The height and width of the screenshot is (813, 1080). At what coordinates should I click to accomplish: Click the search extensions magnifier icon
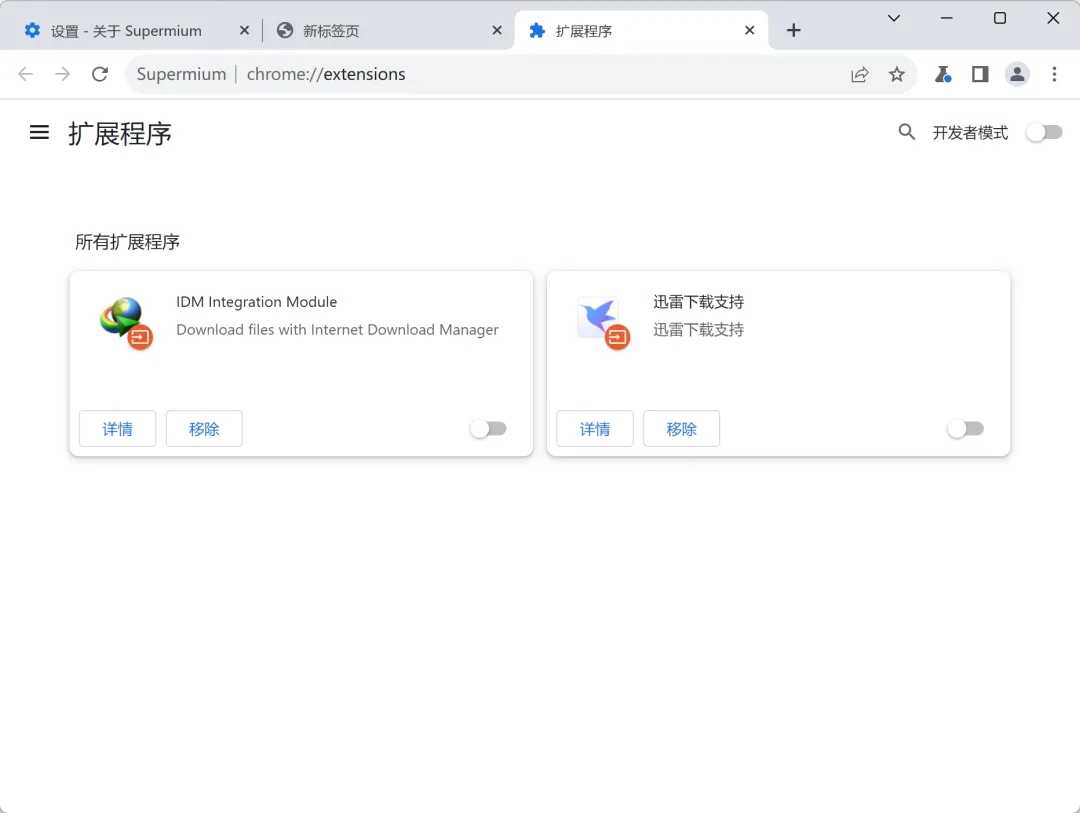(x=907, y=132)
